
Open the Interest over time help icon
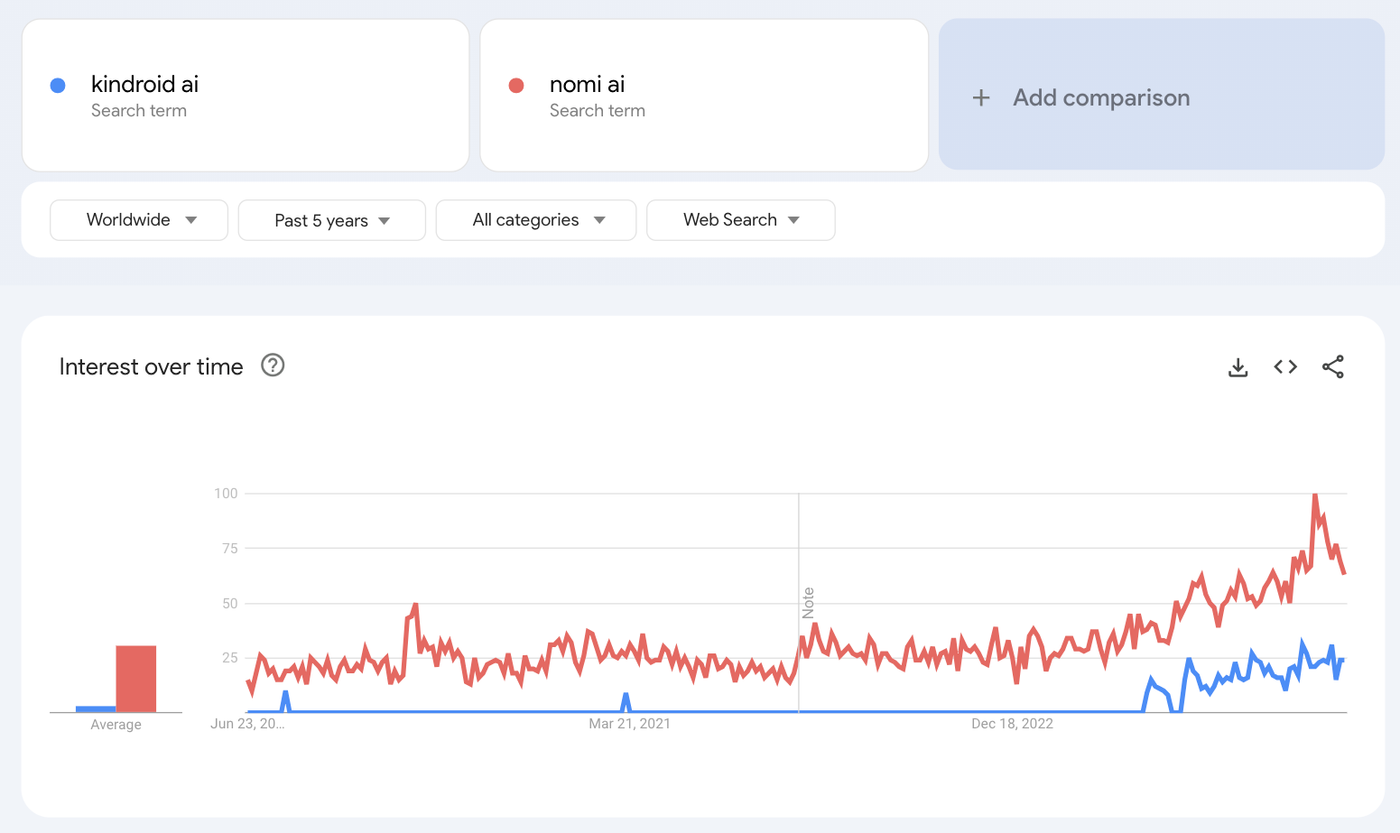coord(272,365)
